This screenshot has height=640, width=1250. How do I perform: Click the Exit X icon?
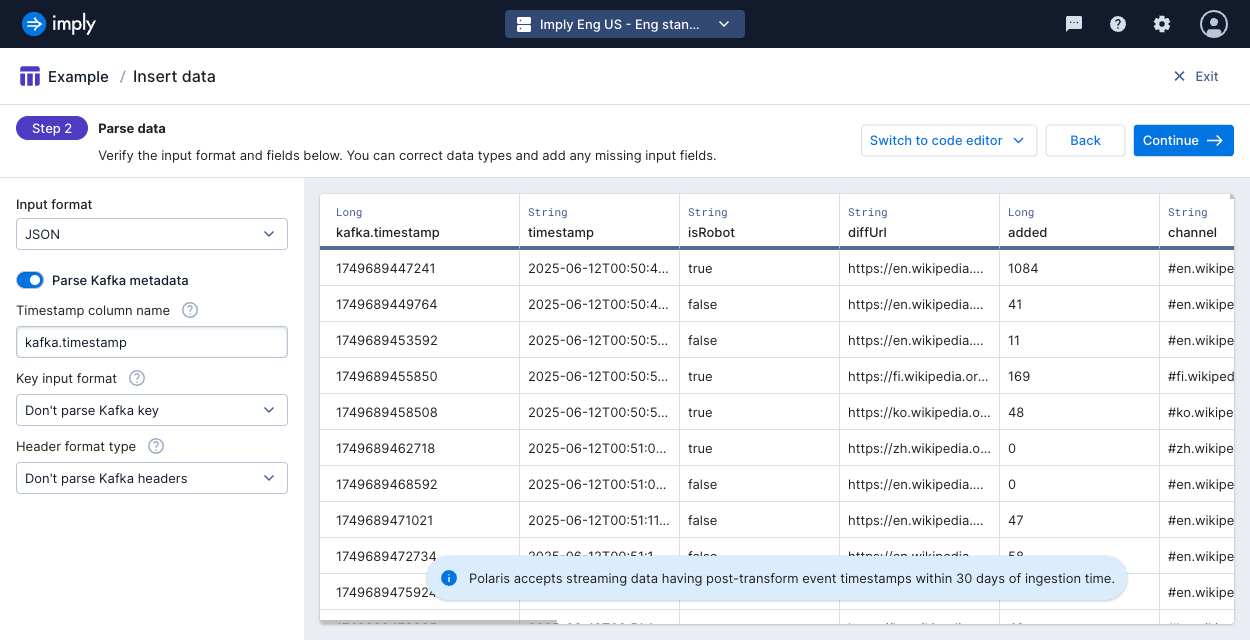point(1179,76)
